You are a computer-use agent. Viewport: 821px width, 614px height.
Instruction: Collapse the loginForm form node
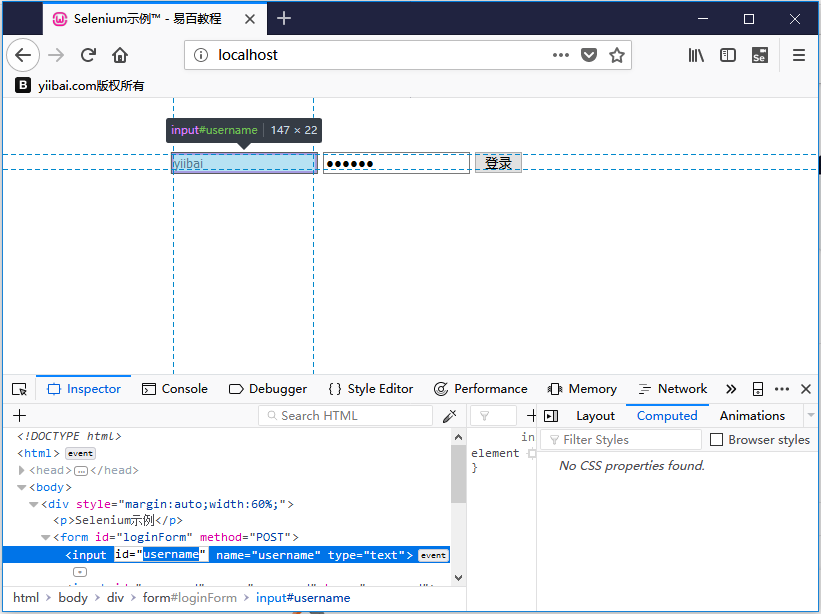click(x=46, y=537)
